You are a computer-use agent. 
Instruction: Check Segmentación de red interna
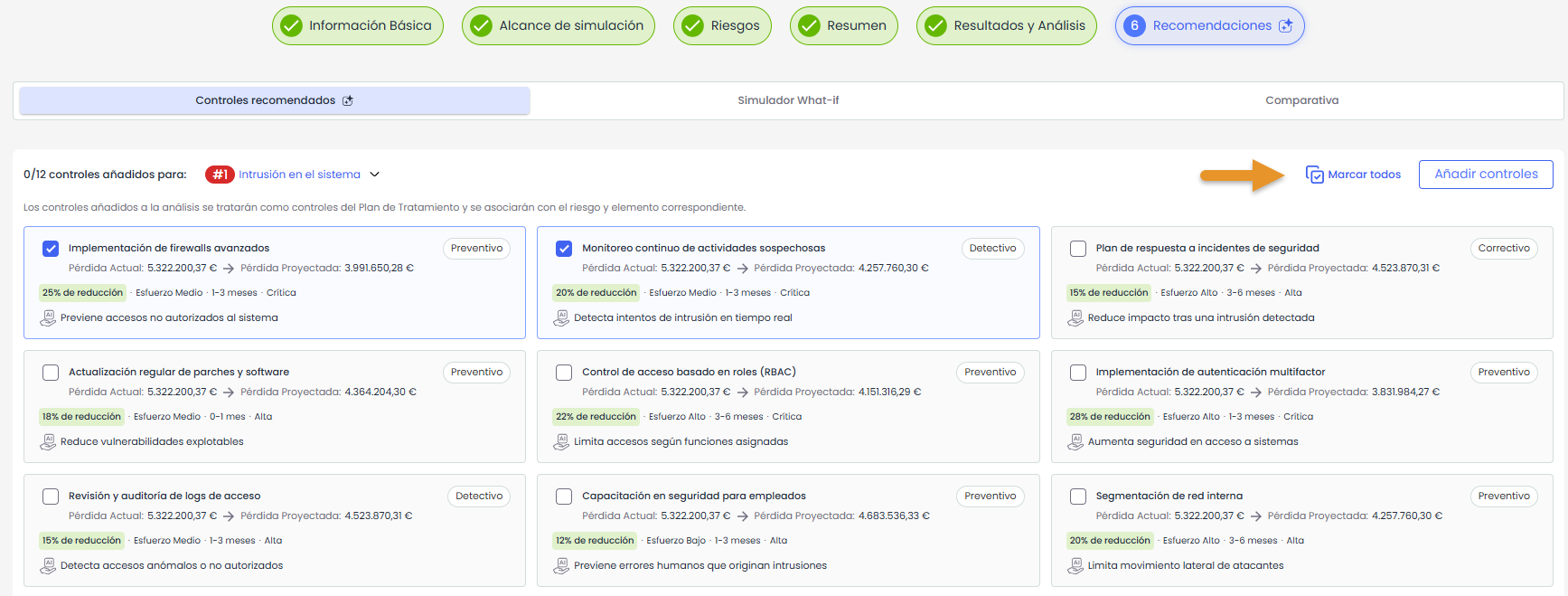click(1078, 497)
